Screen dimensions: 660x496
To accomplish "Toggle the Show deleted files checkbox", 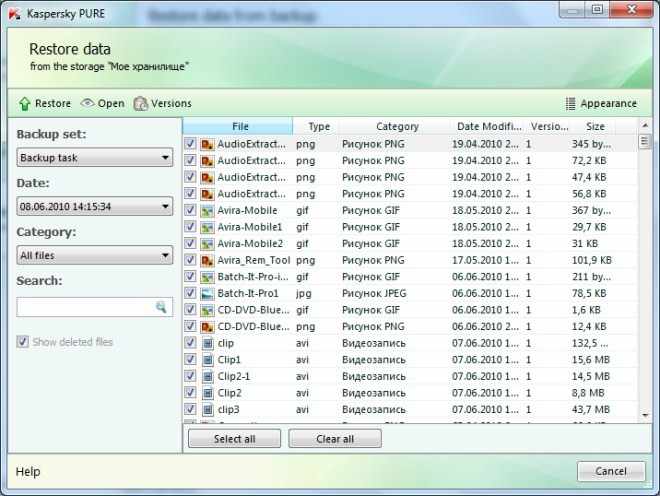I will (x=23, y=341).
